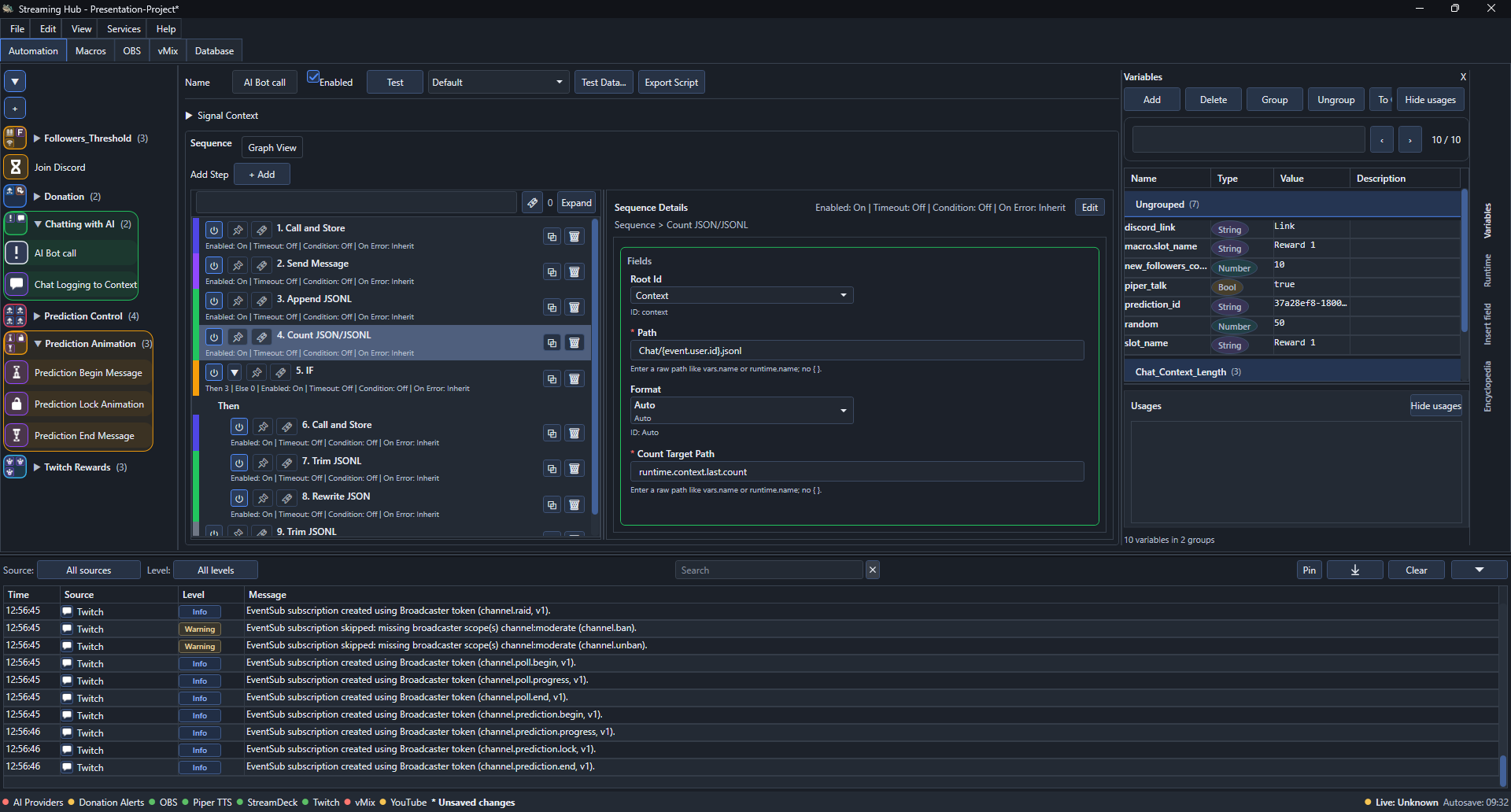Click the + Add step button
Screen dimensions: 1511x812
262,175
